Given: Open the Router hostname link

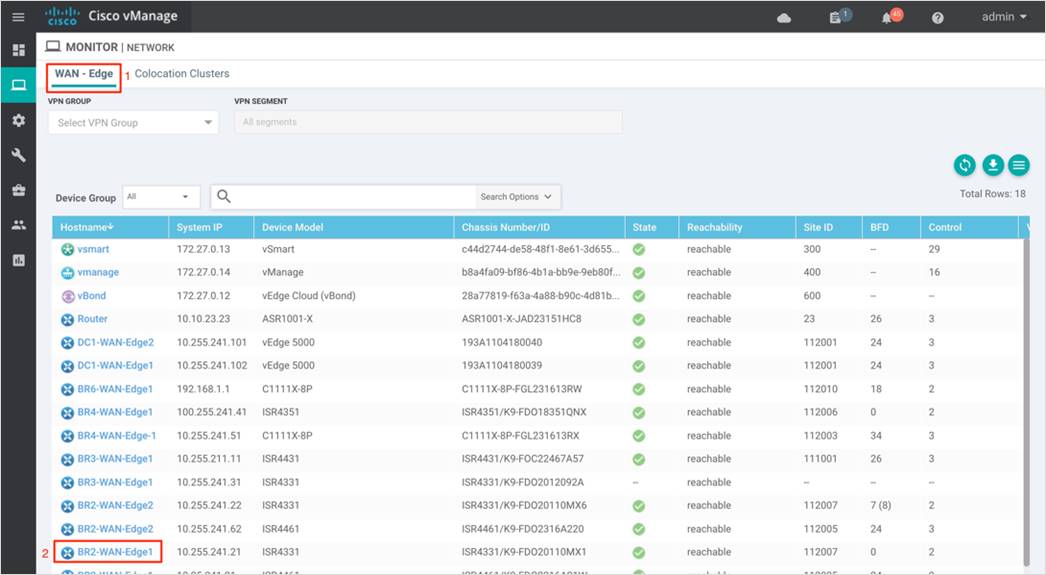Looking at the screenshot, I should pyautogui.click(x=92, y=319).
